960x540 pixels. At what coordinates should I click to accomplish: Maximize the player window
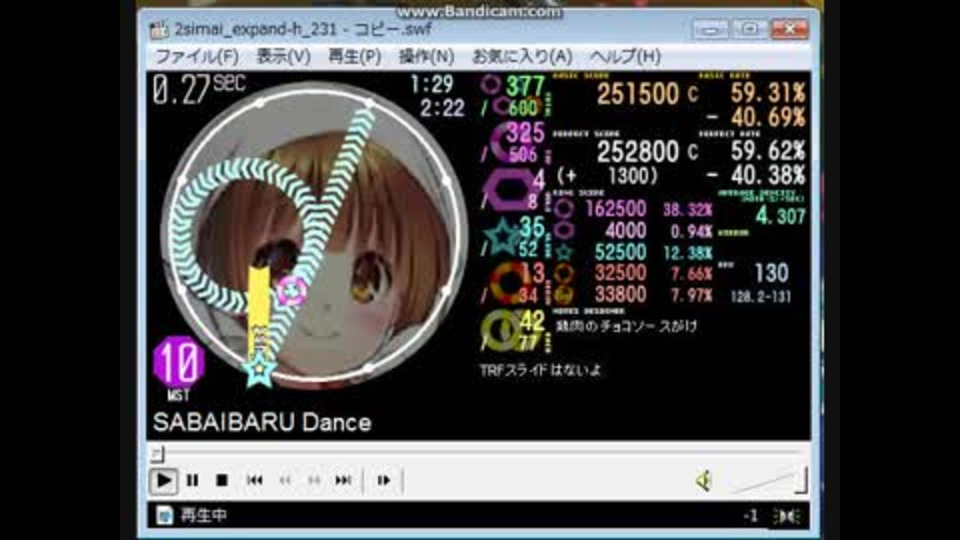[x=749, y=29]
